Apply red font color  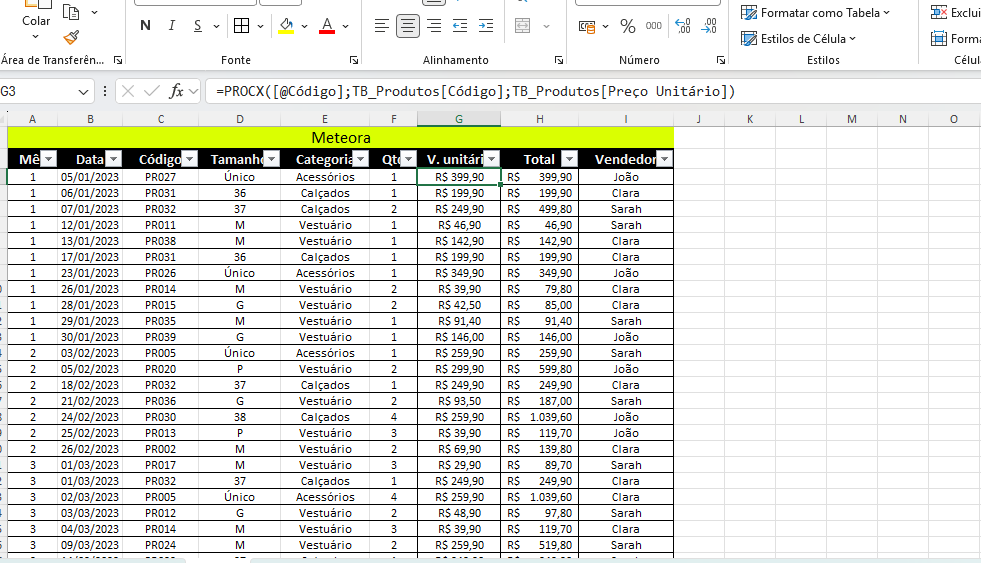pyautogui.click(x=327, y=26)
